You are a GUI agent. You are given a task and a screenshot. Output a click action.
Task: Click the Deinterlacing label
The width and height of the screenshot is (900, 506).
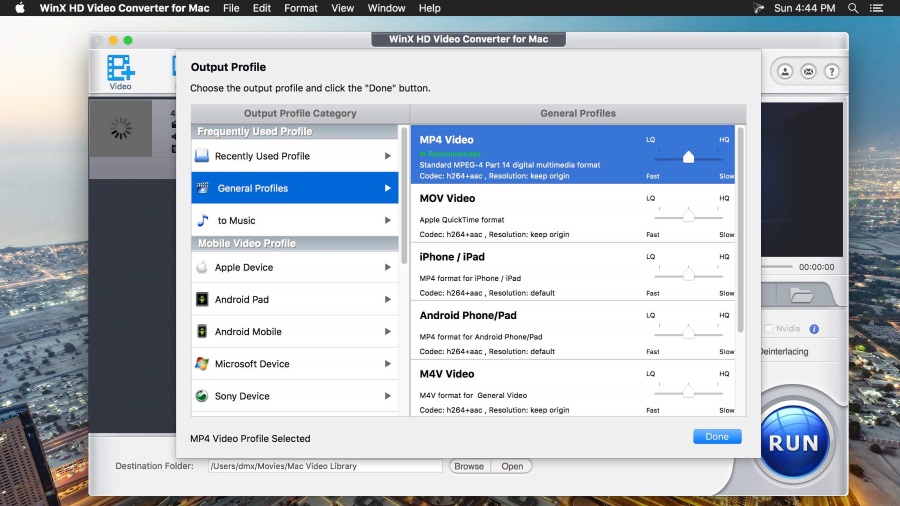tap(785, 352)
